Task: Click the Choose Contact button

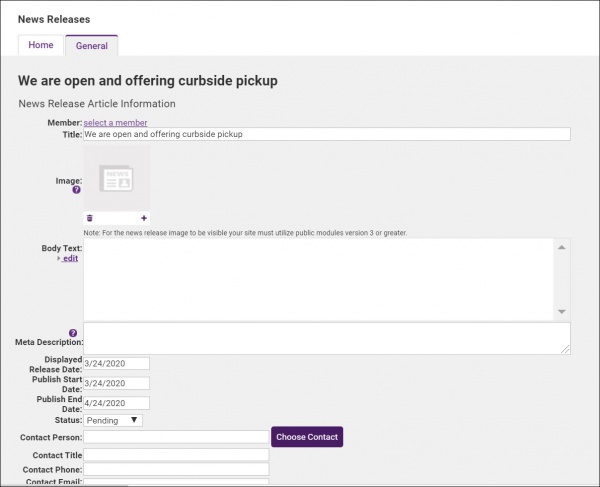Action: tap(307, 437)
